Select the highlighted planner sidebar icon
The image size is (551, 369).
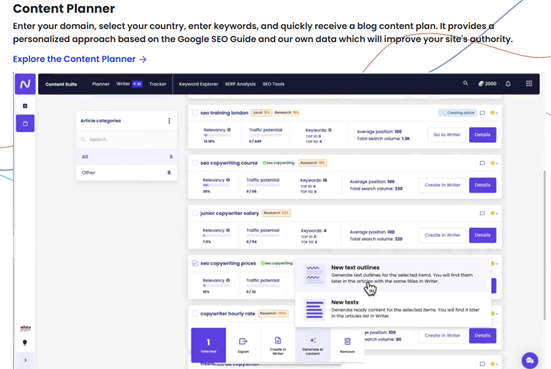(25, 123)
